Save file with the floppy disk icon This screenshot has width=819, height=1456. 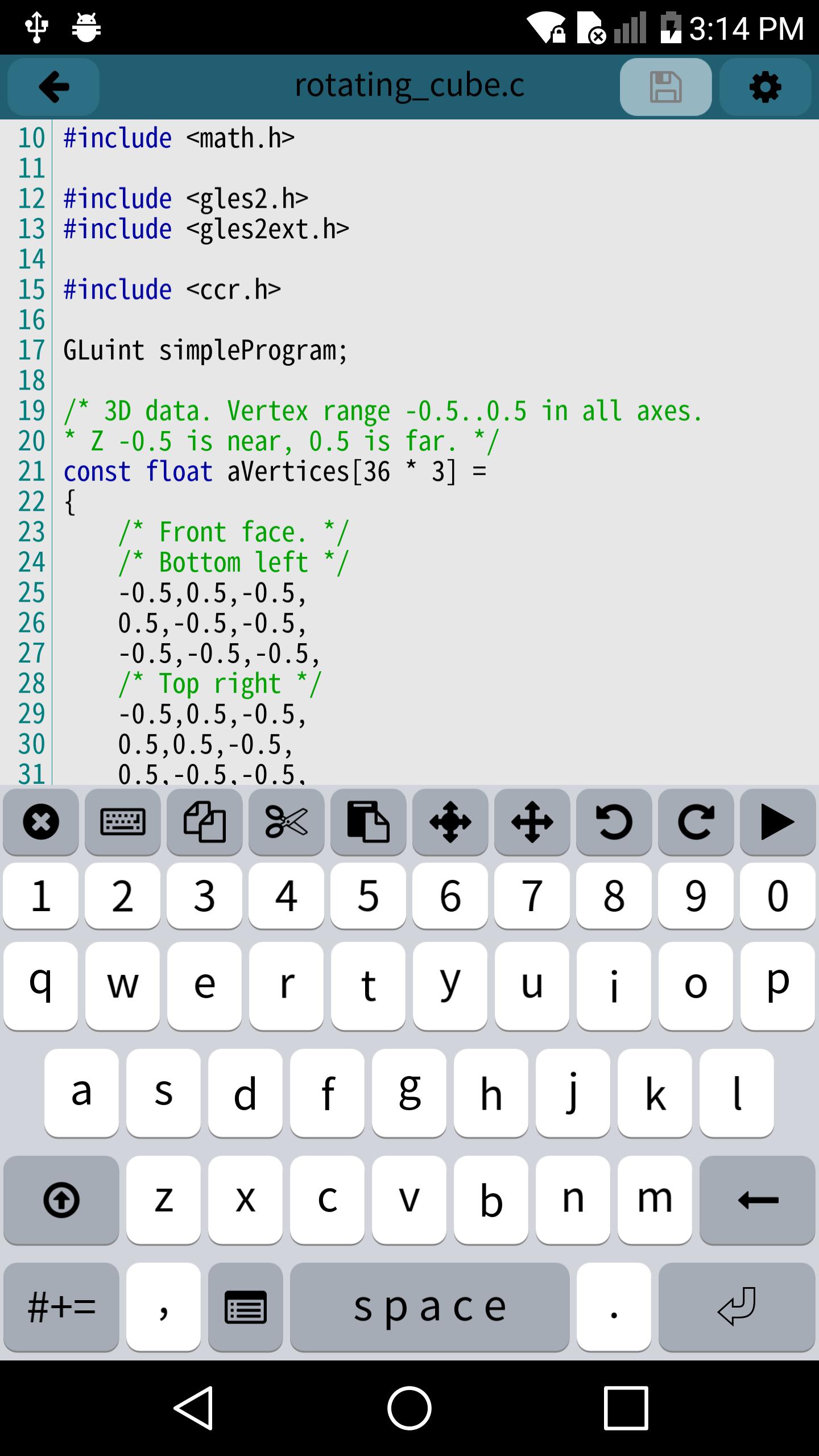(x=665, y=87)
